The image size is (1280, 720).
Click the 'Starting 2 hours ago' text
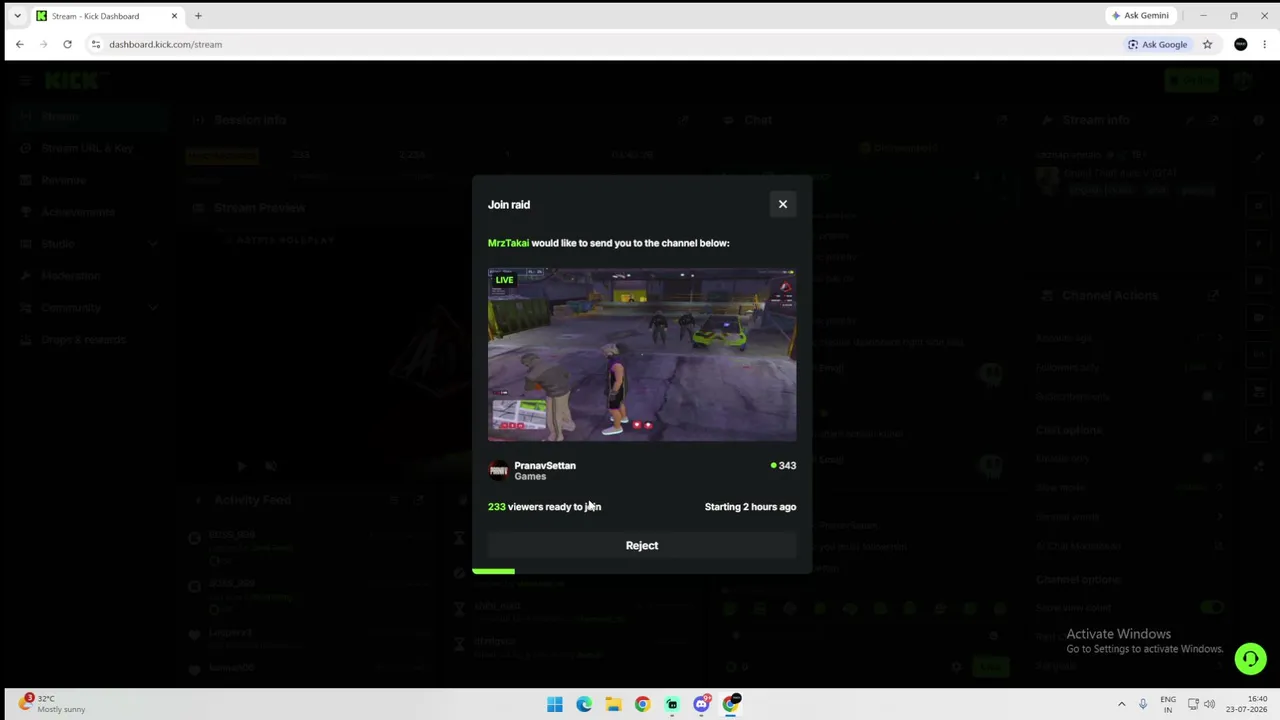point(750,507)
